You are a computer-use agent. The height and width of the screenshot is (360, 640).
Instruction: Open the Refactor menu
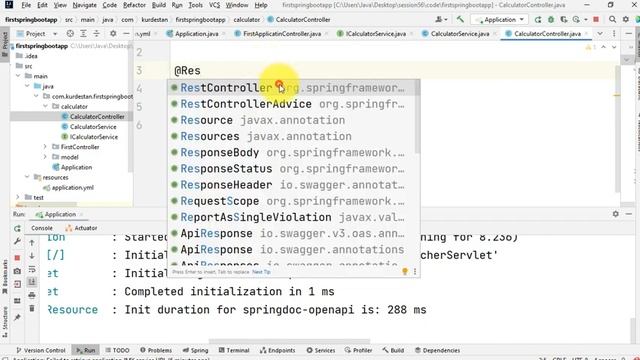point(134,5)
